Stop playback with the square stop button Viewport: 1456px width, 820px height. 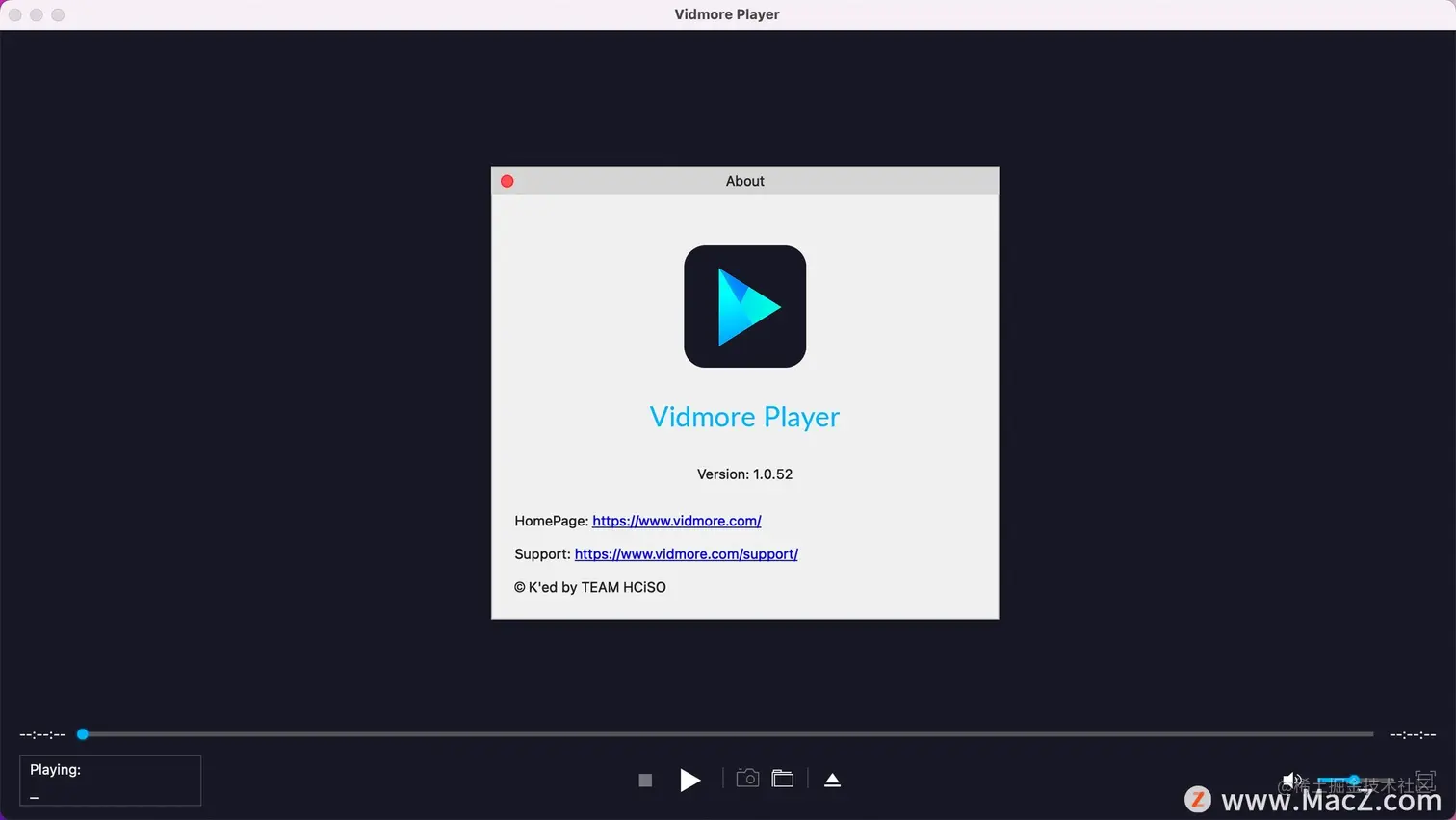(x=645, y=781)
